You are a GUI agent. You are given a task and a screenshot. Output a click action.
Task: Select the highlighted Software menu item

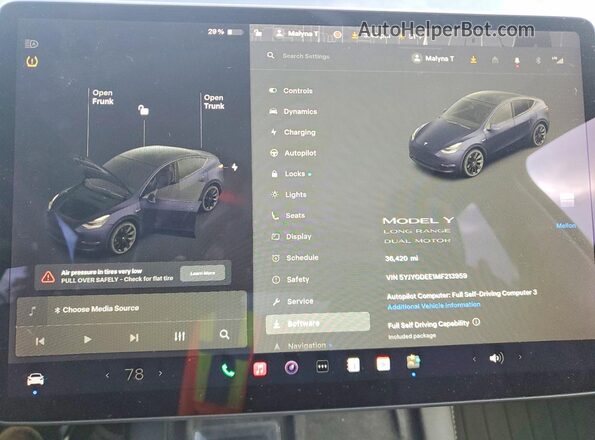[x=318, y=323]
